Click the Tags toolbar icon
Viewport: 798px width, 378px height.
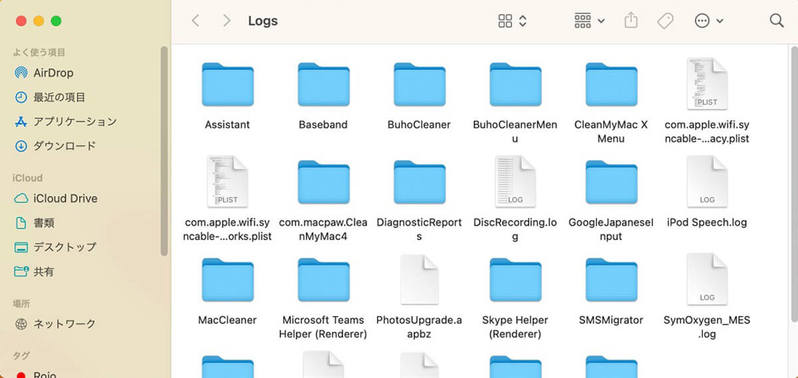pos(665,21)
